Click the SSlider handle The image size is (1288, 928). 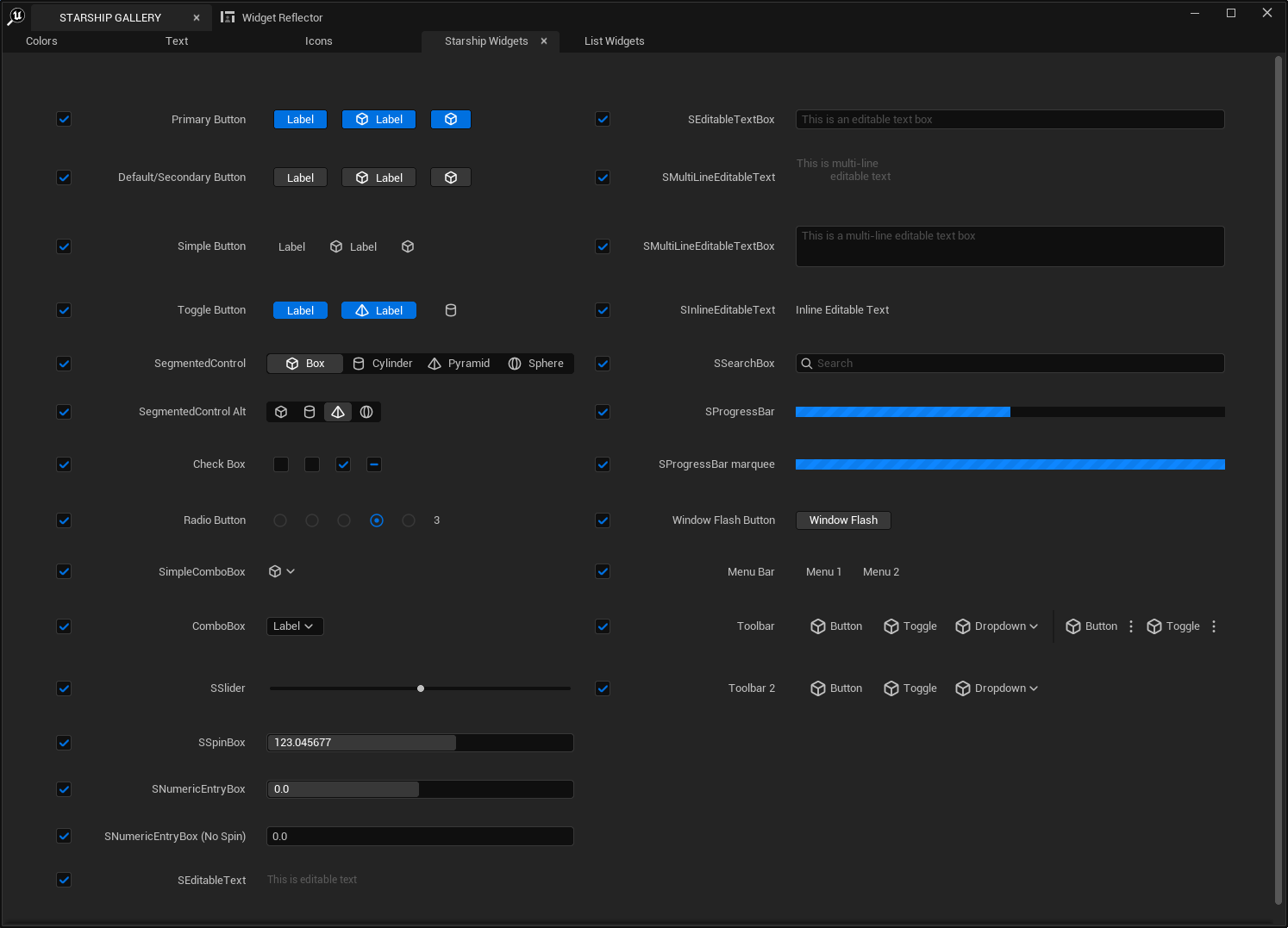point(421,688)
